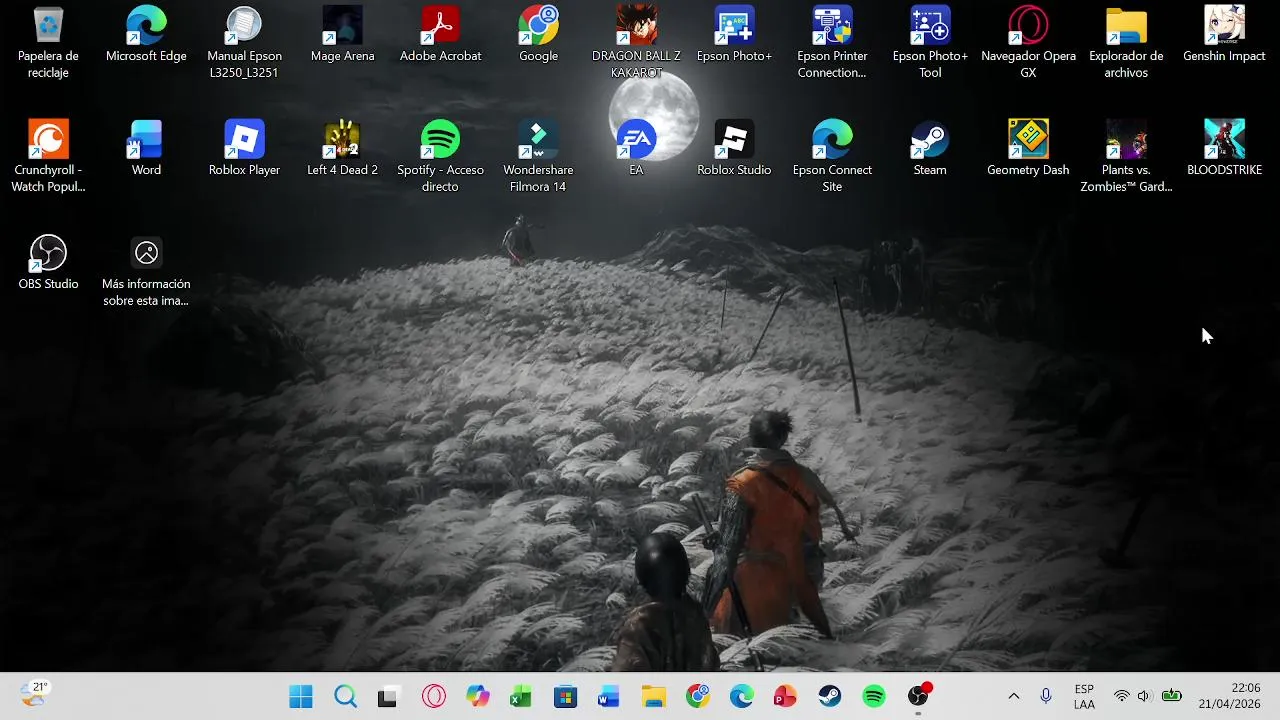Image resolution: width=1280 pixels, height=720 pixels.
Task: Open the volume speaker tray icon
Action: tap(1145, 697)
